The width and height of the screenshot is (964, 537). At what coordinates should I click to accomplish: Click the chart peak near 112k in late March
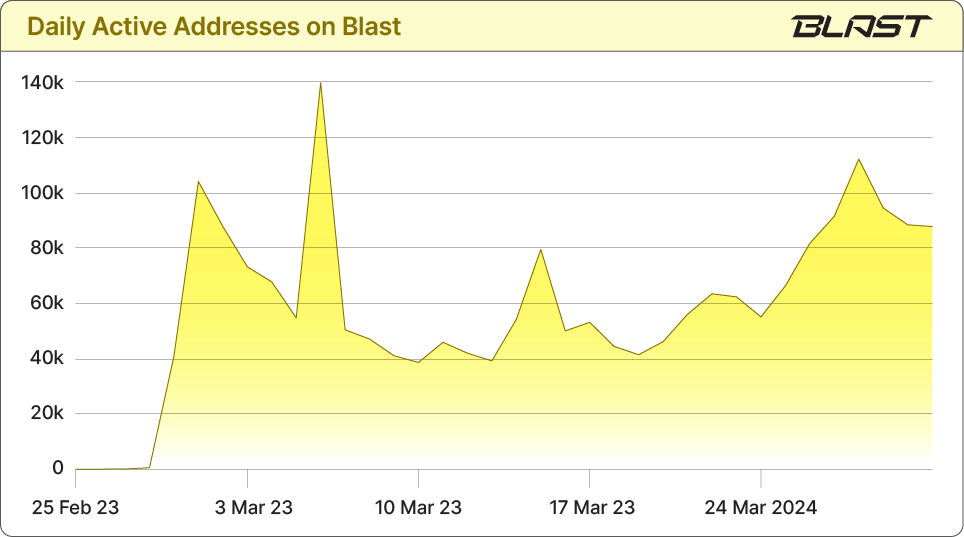click(858, 159)
